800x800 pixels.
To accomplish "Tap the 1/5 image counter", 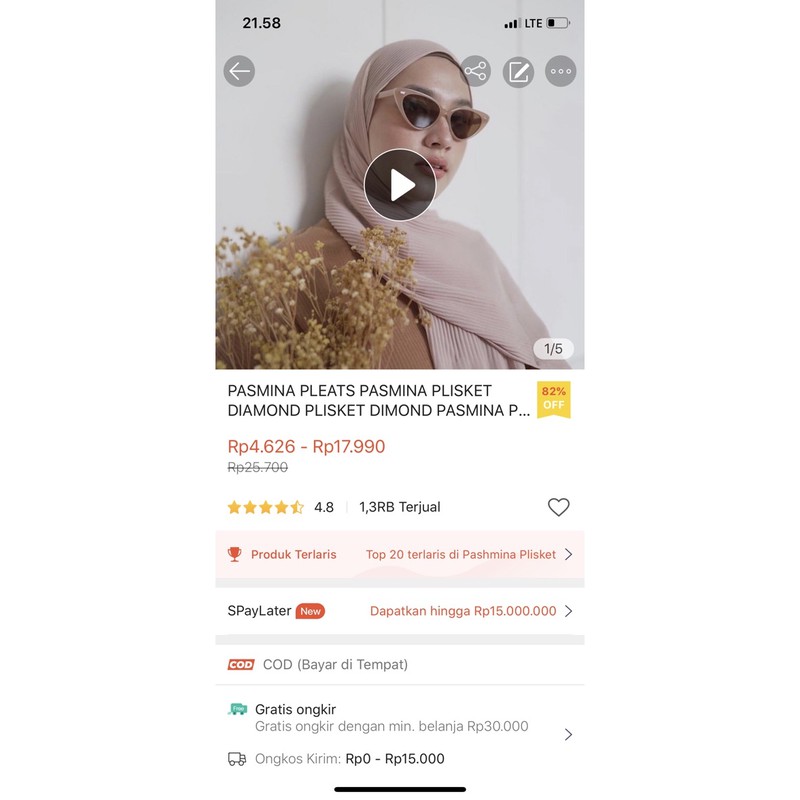I will (554, 349).
